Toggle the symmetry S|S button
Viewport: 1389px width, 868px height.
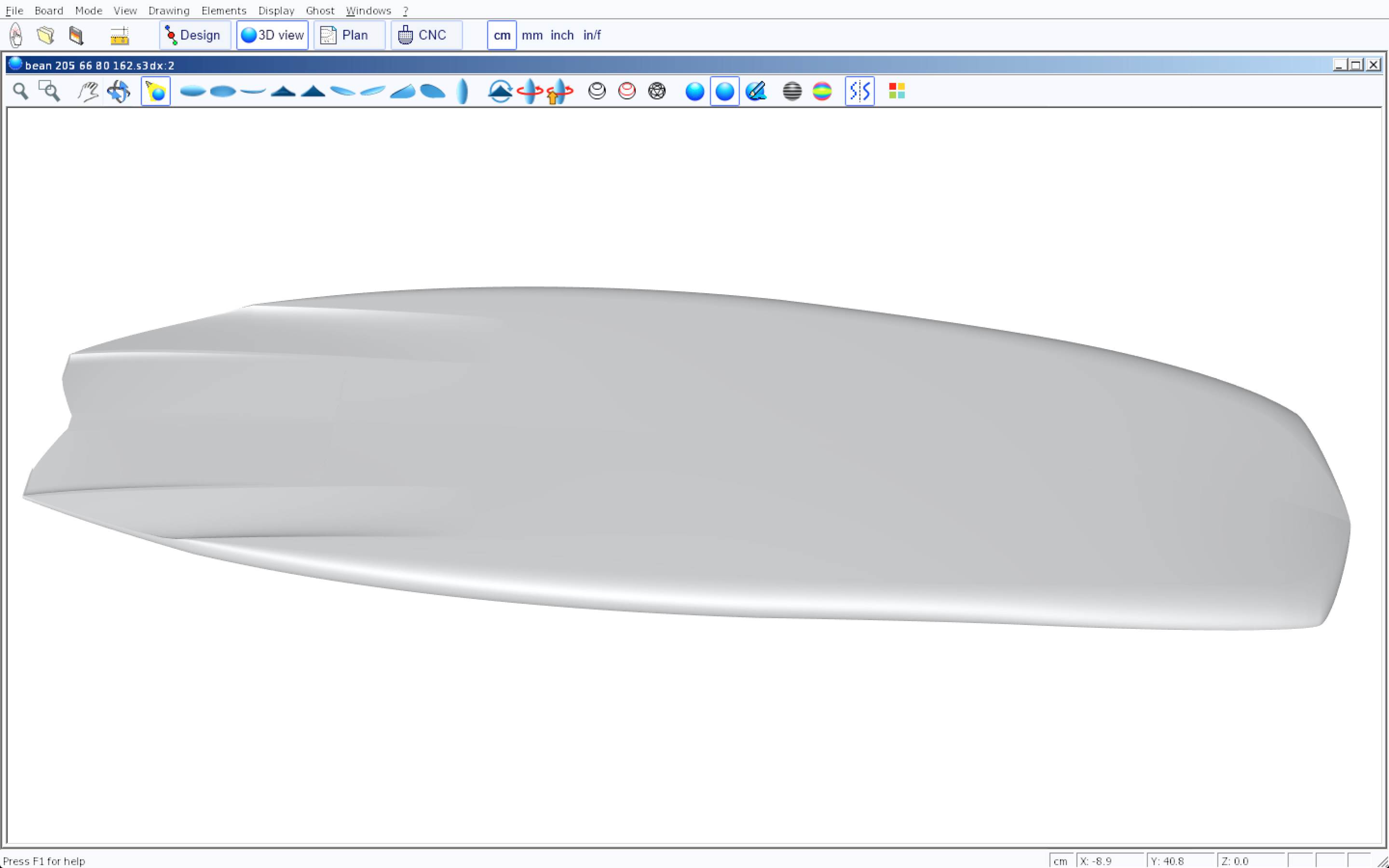click(859, 91)
